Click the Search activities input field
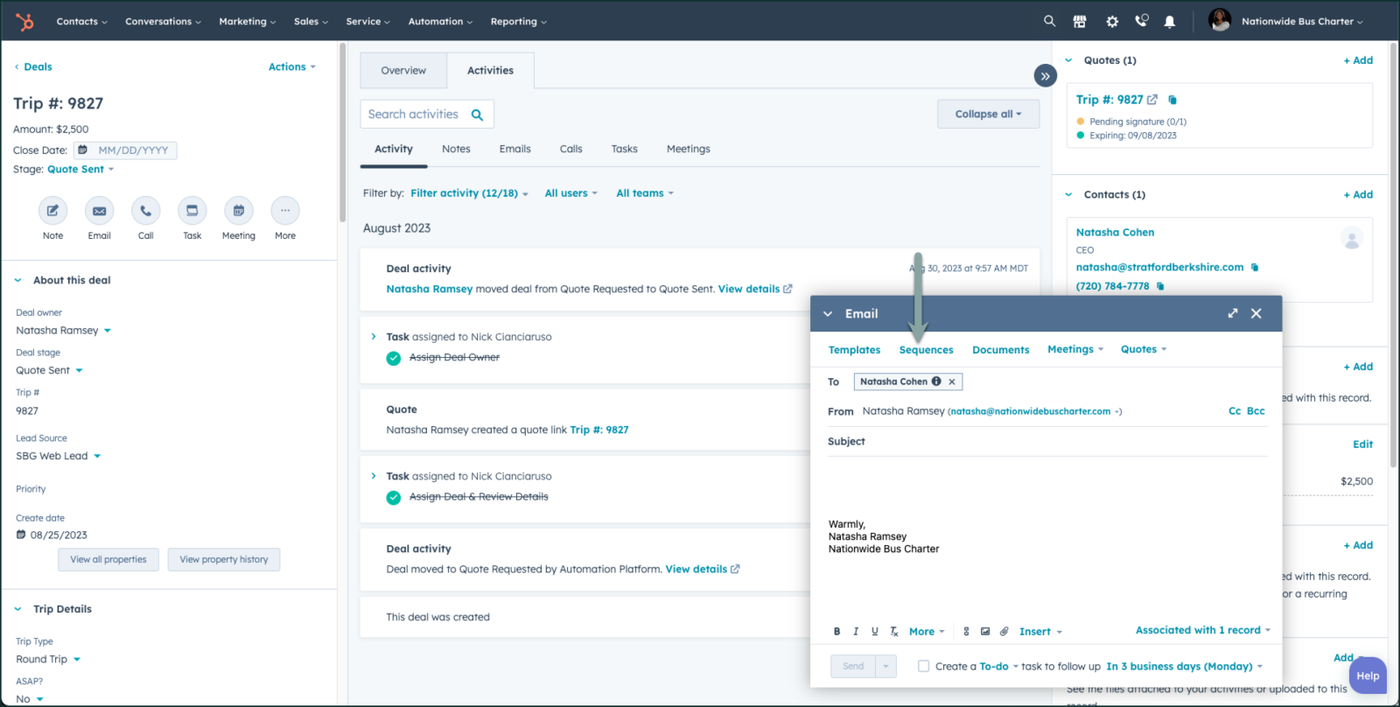This screenshot has width=1400, height=707. [414, 114]
